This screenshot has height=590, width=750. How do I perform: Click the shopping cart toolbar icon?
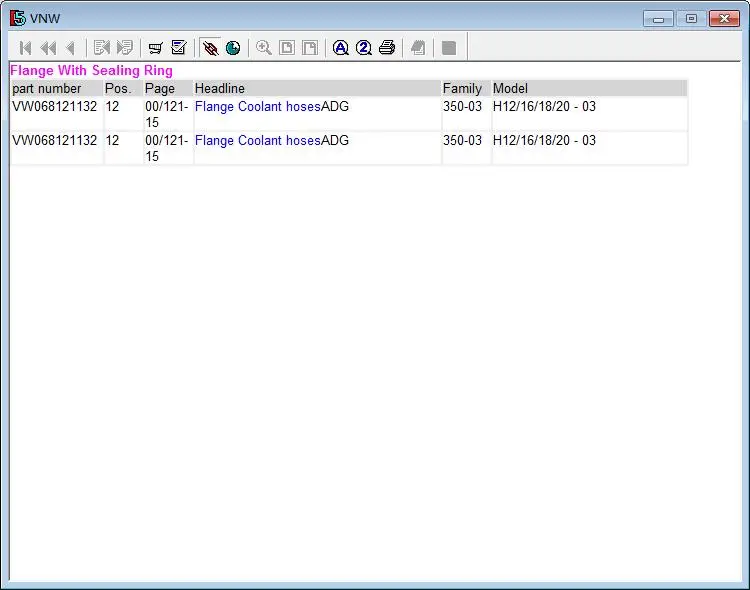(x=155, y=48)
